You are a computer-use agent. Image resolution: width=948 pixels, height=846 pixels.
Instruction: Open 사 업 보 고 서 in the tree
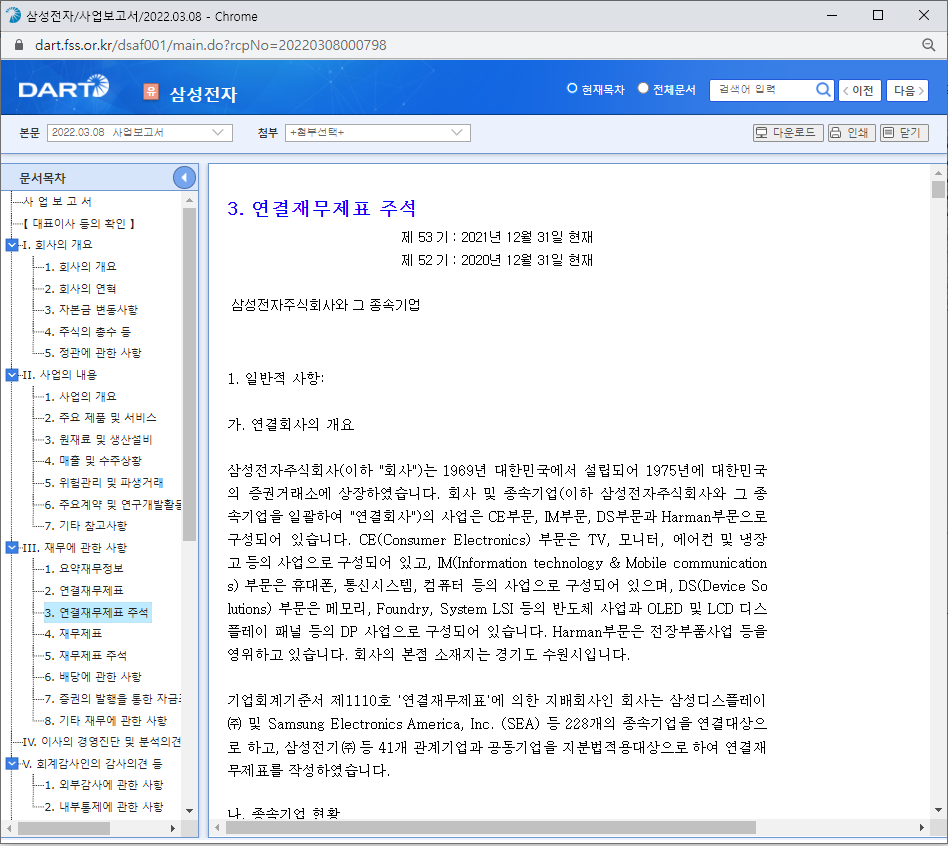point(57,201)
